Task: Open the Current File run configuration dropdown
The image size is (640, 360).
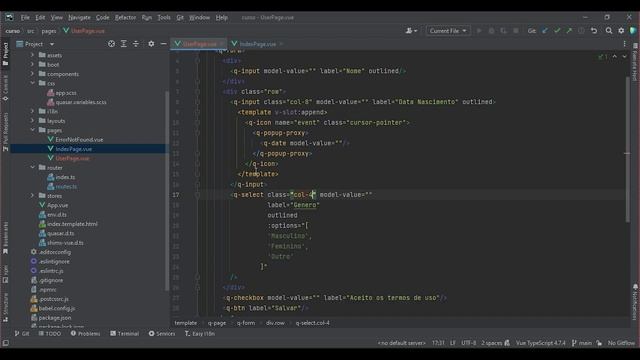Action: tap(448, 31)
